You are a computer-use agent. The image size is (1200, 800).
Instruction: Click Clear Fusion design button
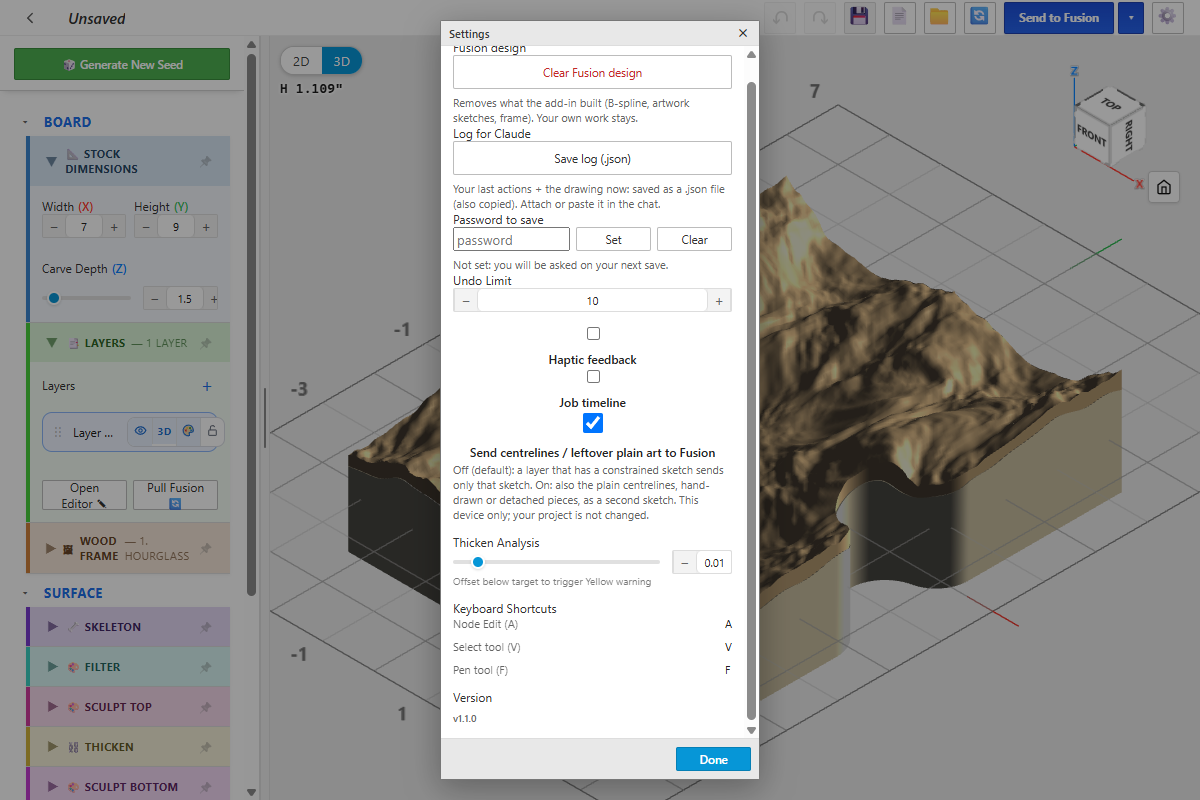(592, 73)
